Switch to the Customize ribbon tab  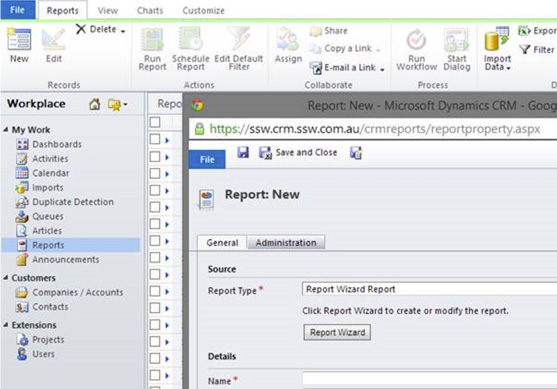(x=204, y=11)
